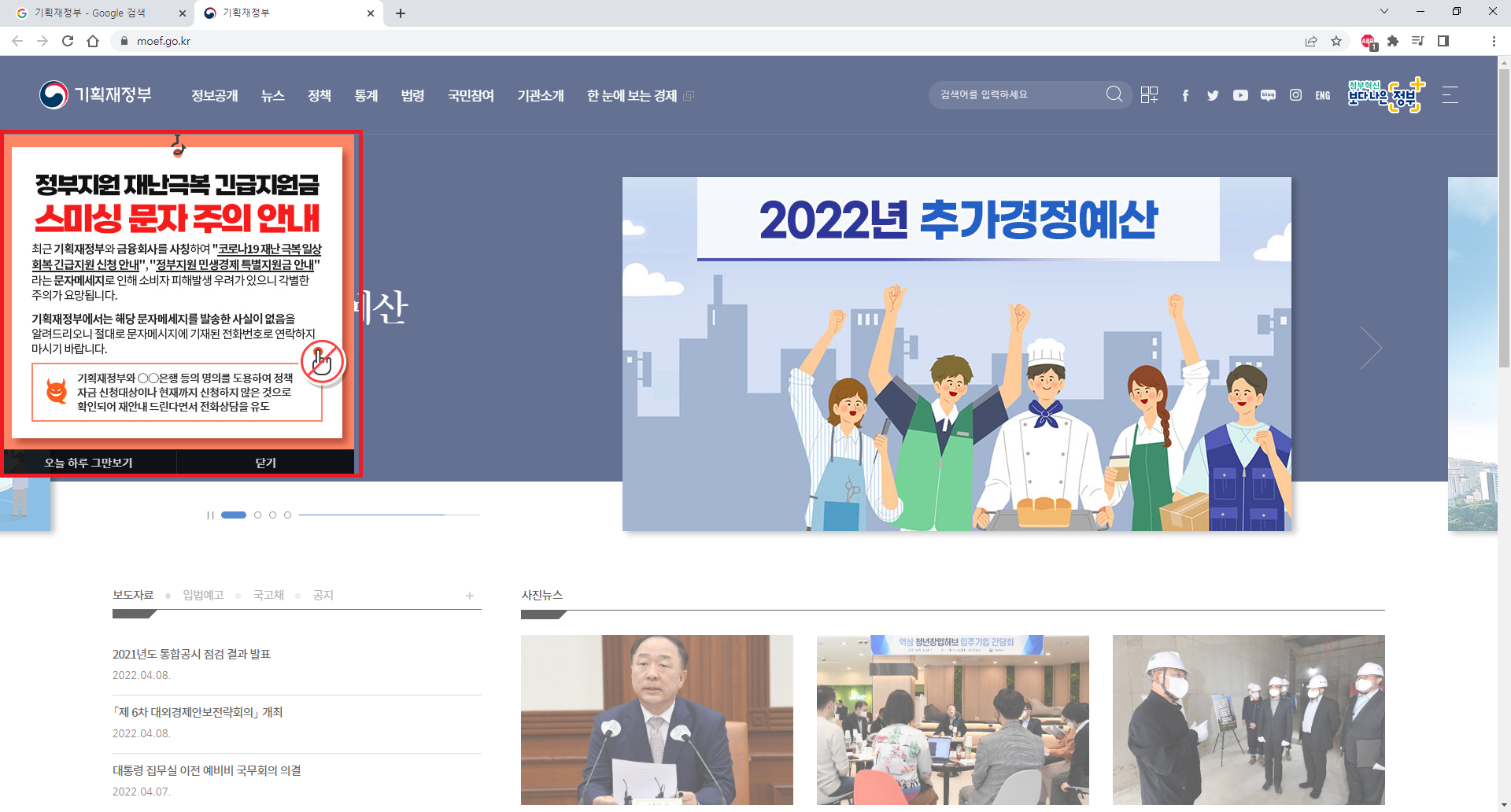1511x812 pixels.
Task: Bookmark this page with star icon
Action: click(1336, 41)
